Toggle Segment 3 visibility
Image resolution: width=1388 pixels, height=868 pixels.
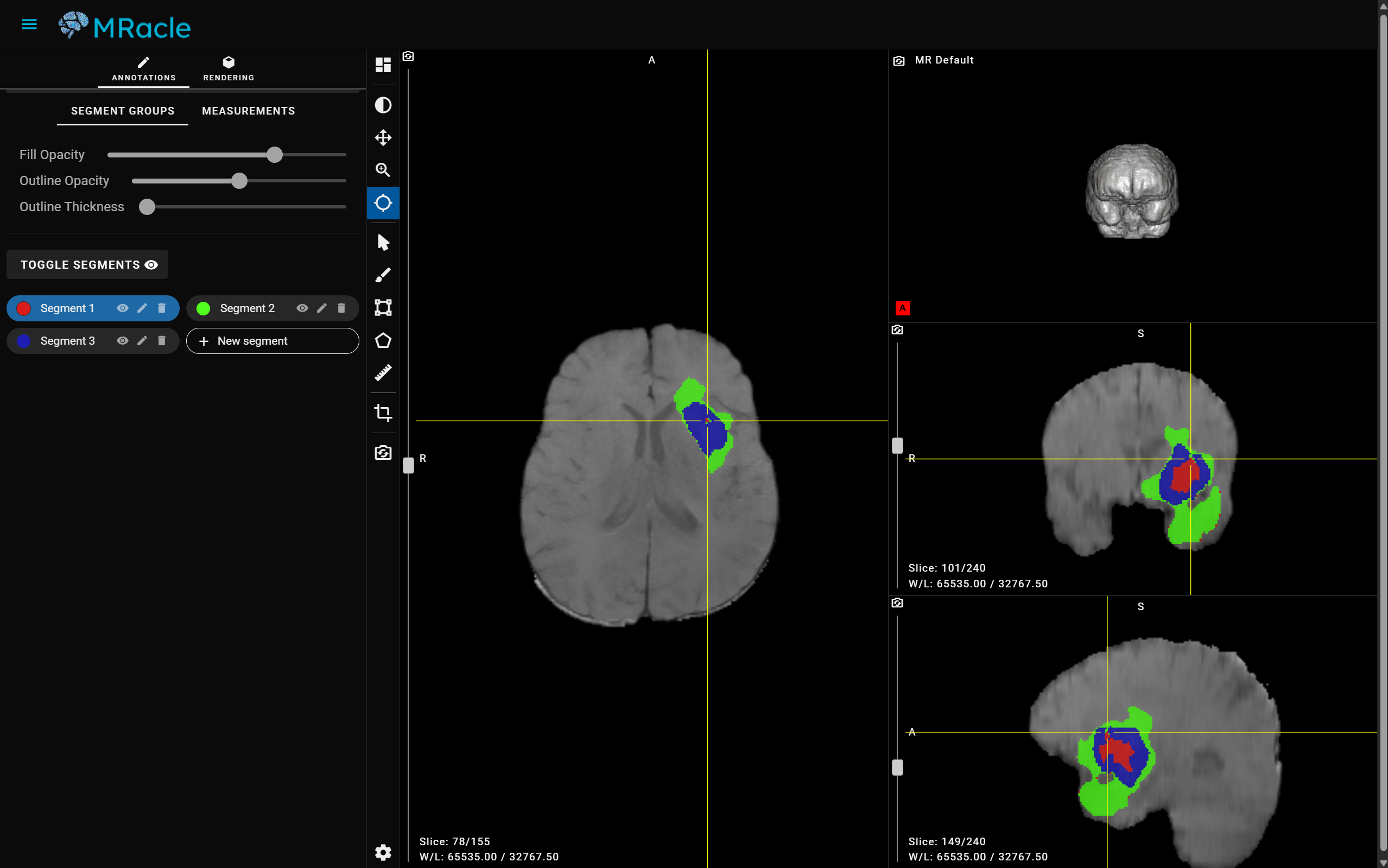(x=123, y=340)
